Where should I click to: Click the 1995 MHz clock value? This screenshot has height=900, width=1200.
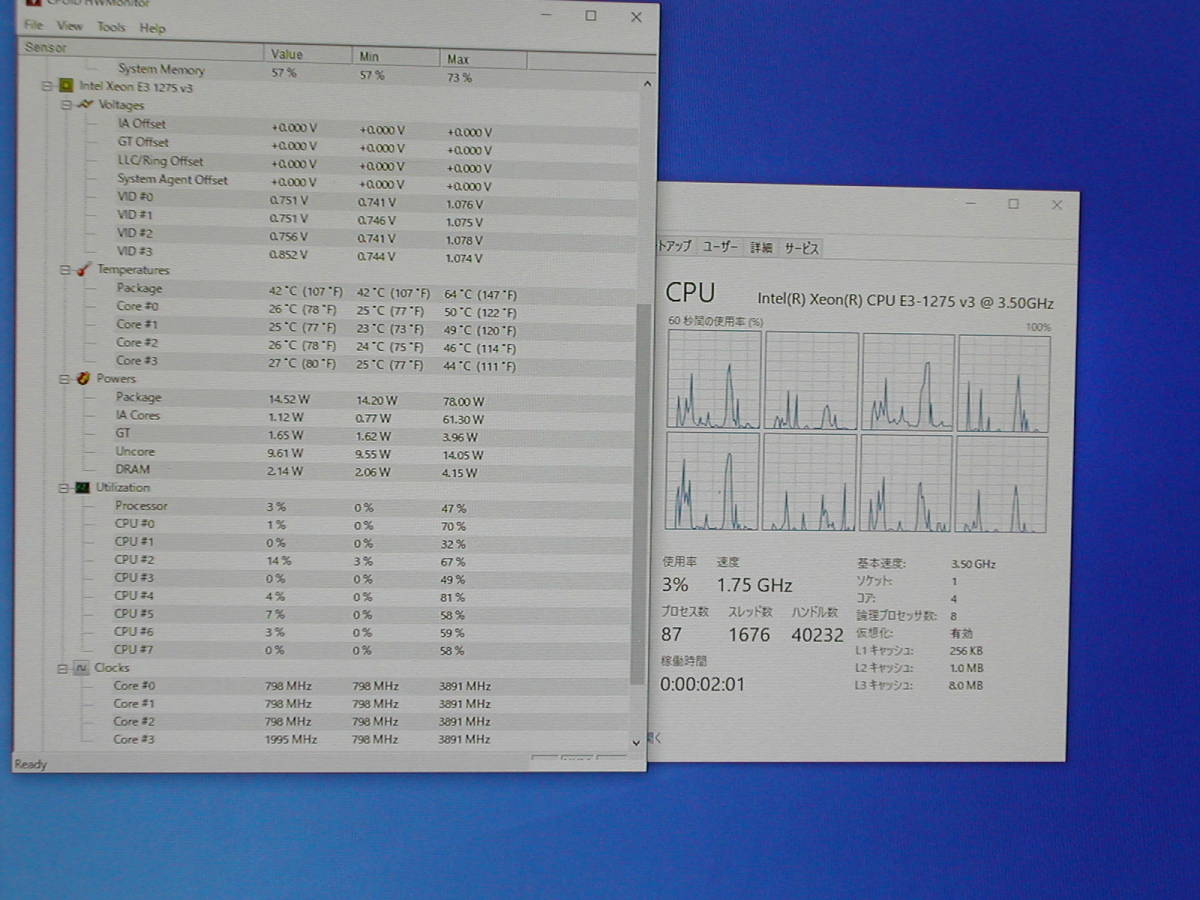pyautogui.click(x=291, y=740)
